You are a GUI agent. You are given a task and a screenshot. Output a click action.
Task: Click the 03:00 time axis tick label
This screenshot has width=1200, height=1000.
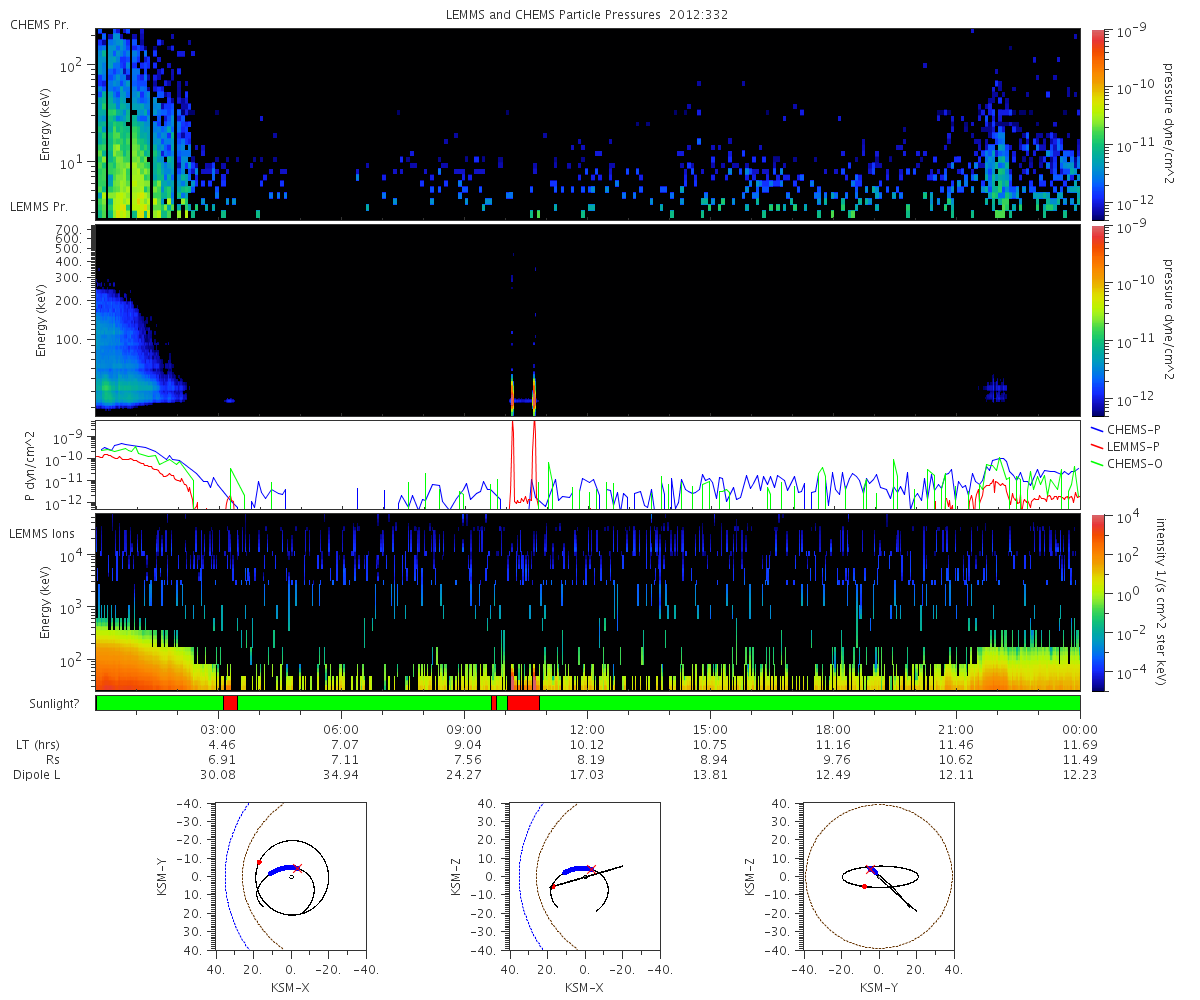coord(218,729)
